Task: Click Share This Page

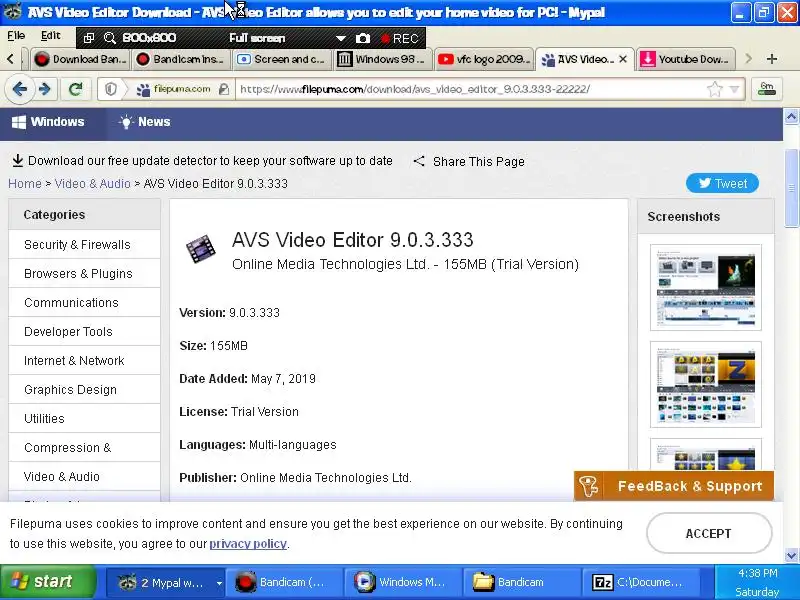Action: coord(469,162)
